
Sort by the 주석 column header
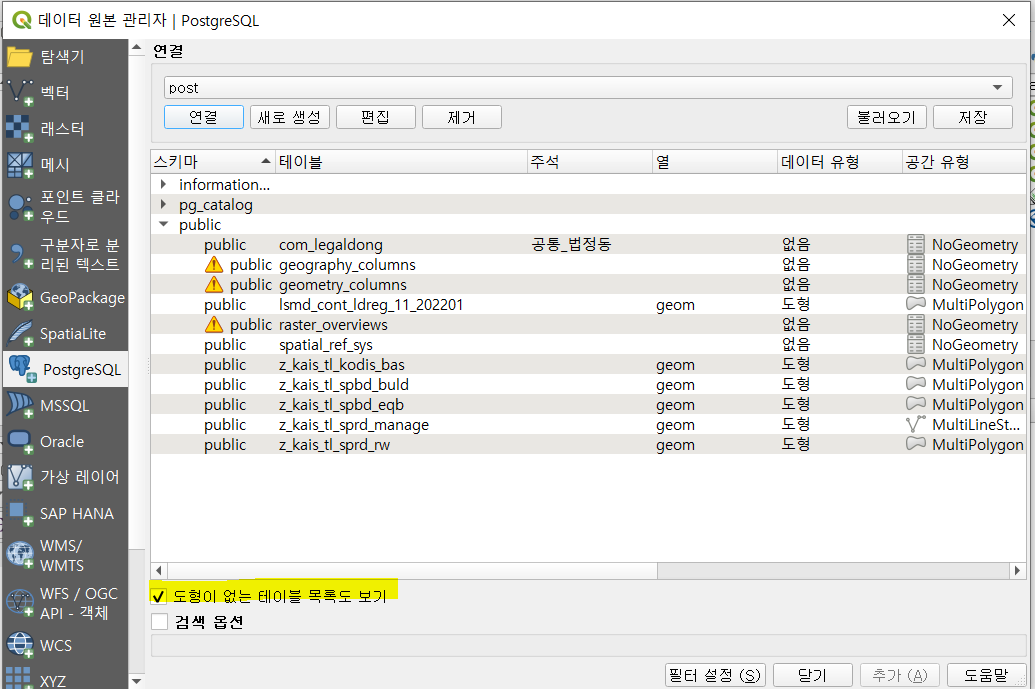(589, 162)
